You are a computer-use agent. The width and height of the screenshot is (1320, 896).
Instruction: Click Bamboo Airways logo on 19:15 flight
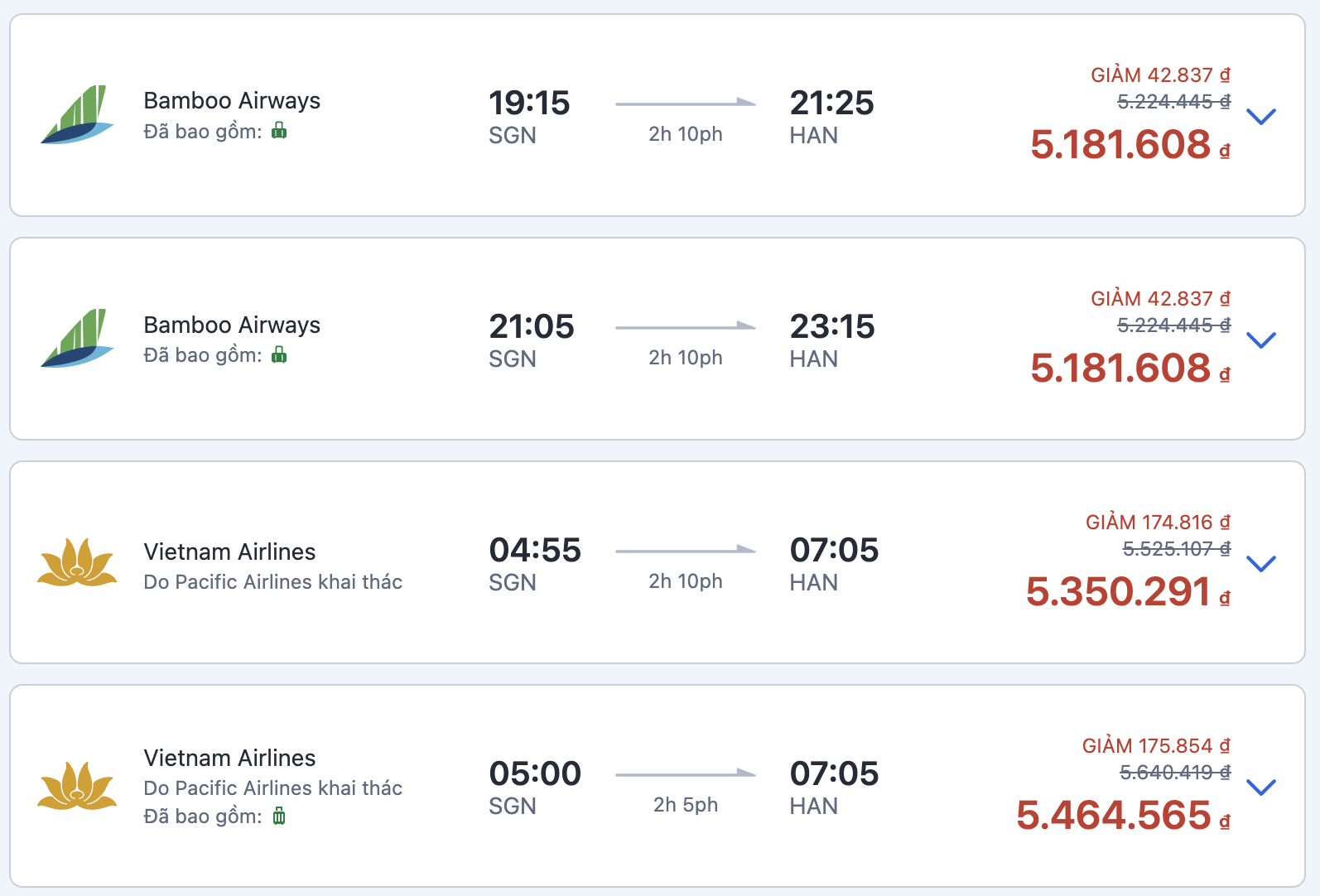pos(77,115)
